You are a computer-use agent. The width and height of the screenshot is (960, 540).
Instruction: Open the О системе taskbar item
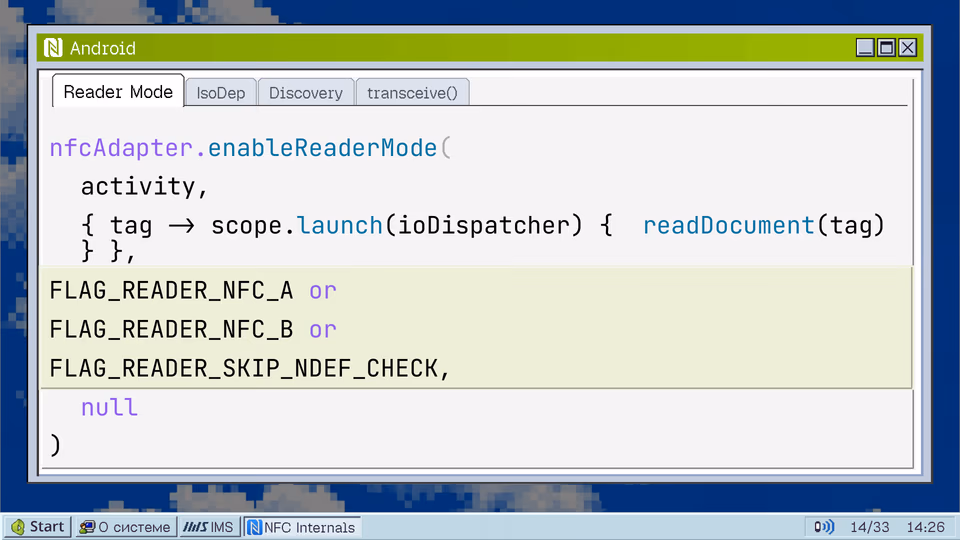[125, 527]
